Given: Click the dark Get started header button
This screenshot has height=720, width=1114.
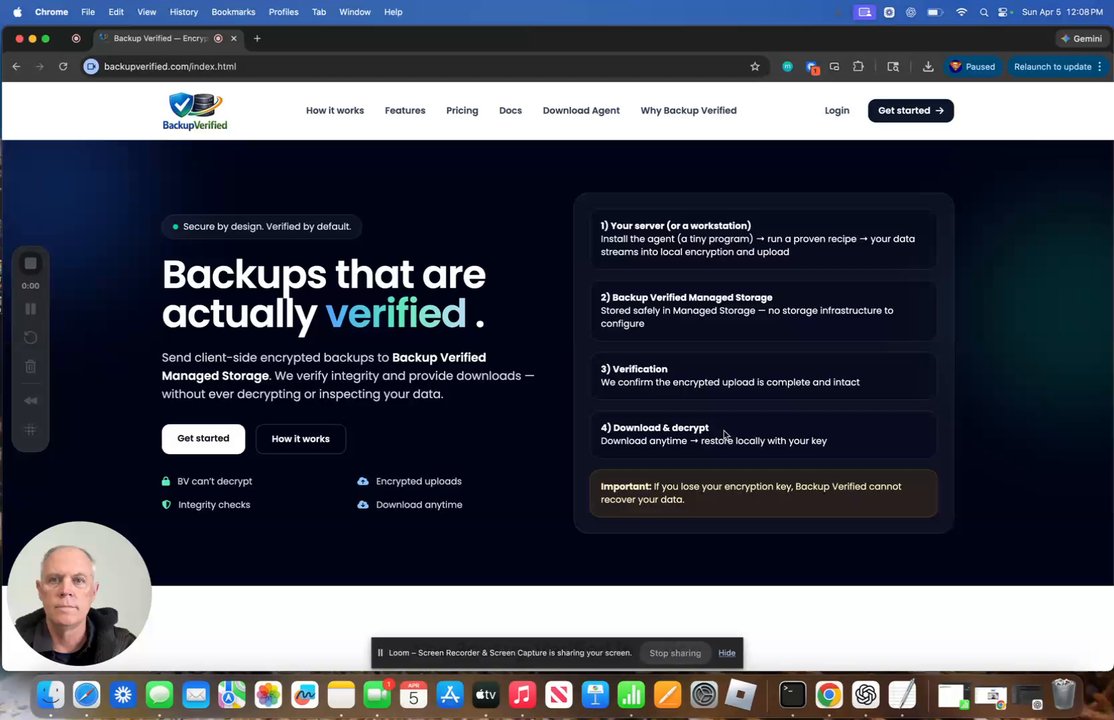Looking at the screenshot, I should (x=911, y=111).
